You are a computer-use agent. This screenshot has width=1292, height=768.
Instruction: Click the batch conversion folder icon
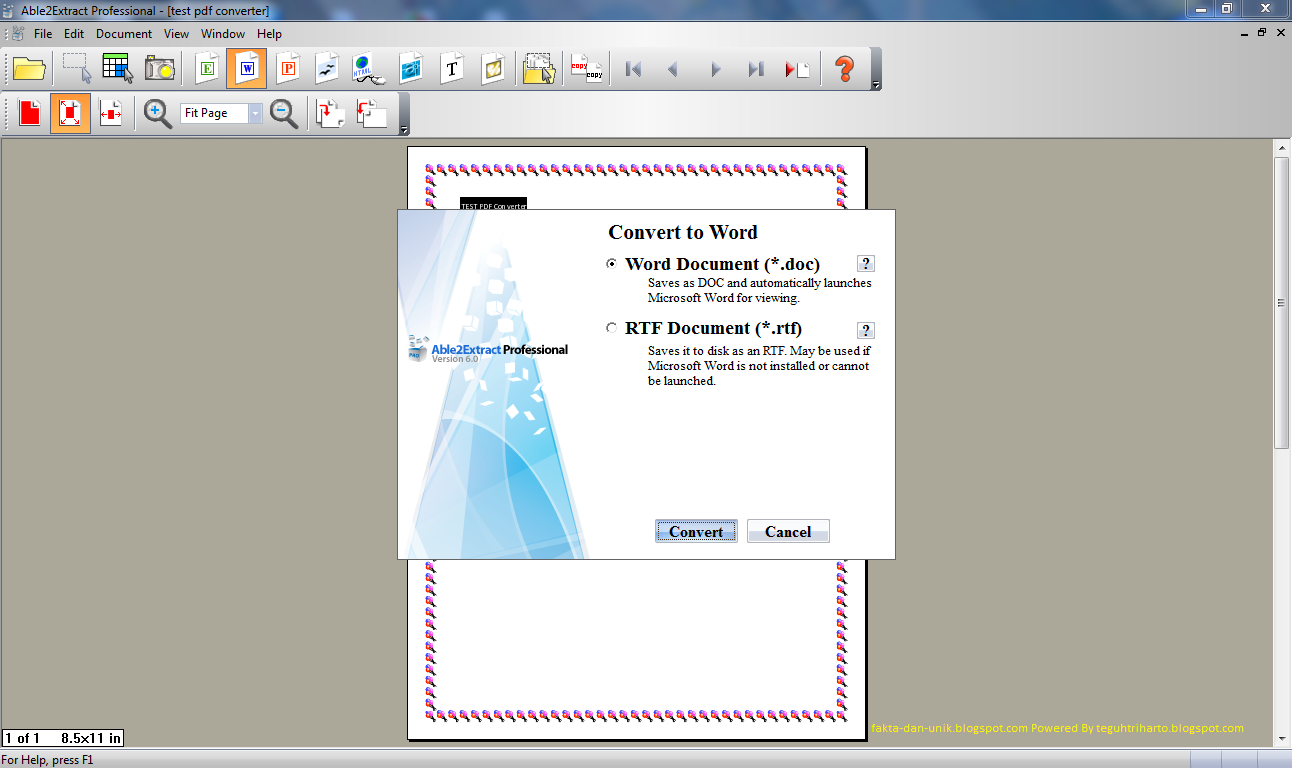click(539, 69)
